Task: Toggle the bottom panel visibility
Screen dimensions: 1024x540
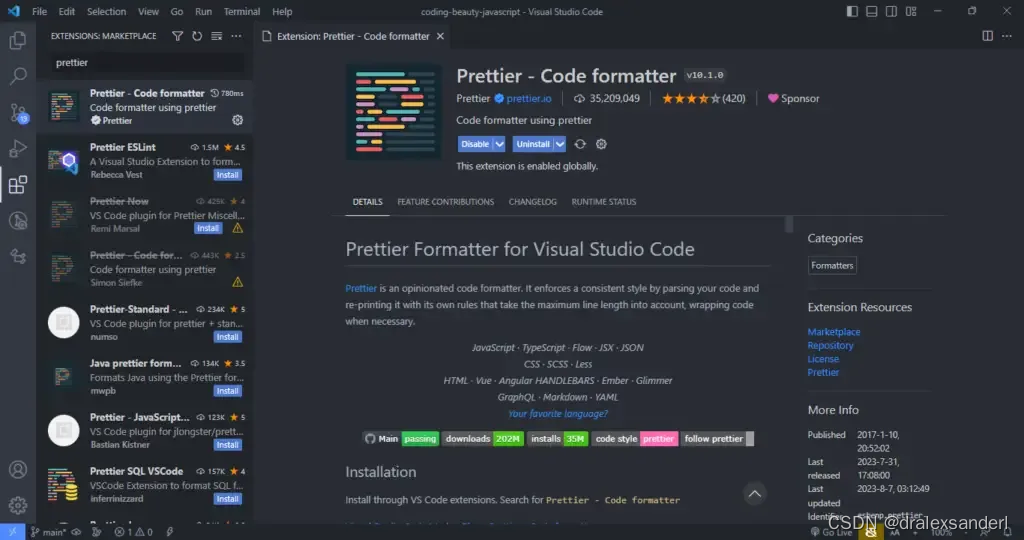Action: coord(872,11)
